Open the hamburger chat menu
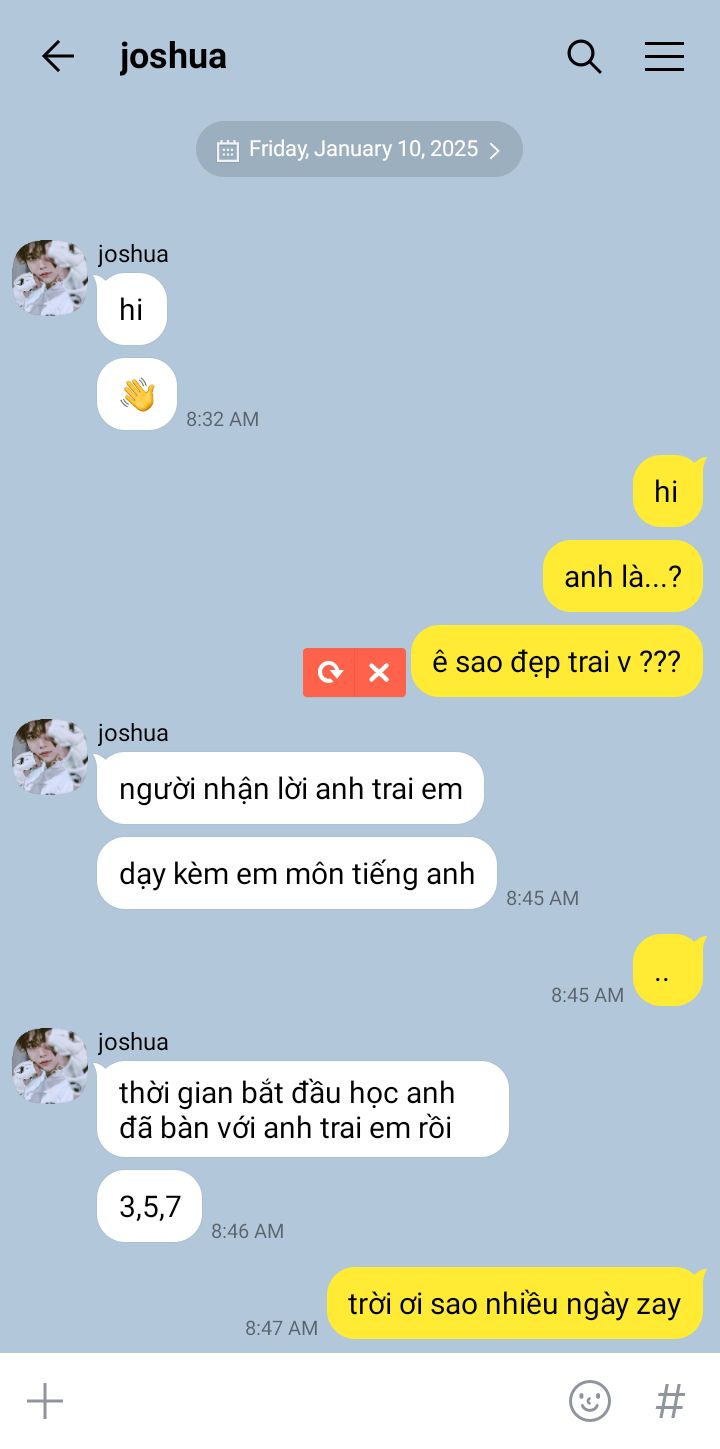The image size is (720, 1449). click(664, 56)
